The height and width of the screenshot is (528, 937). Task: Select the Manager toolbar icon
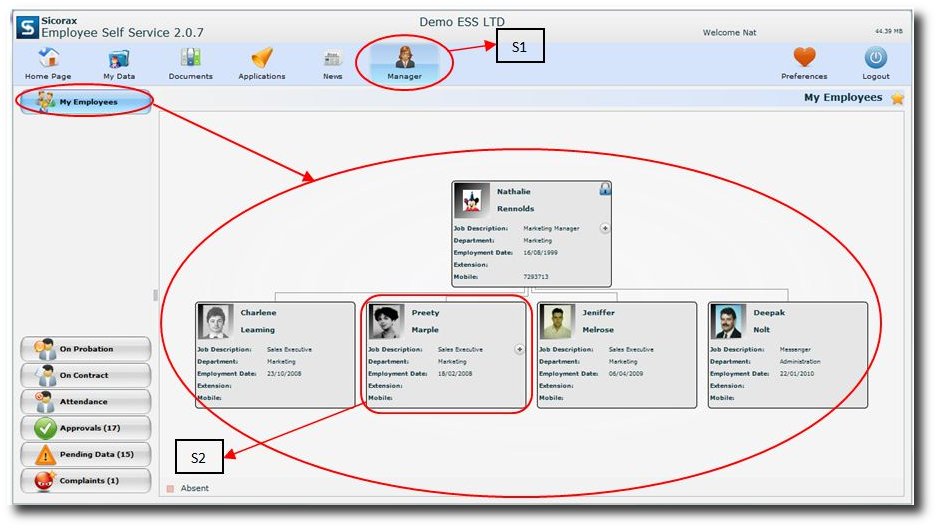click(x=405, y=58)
